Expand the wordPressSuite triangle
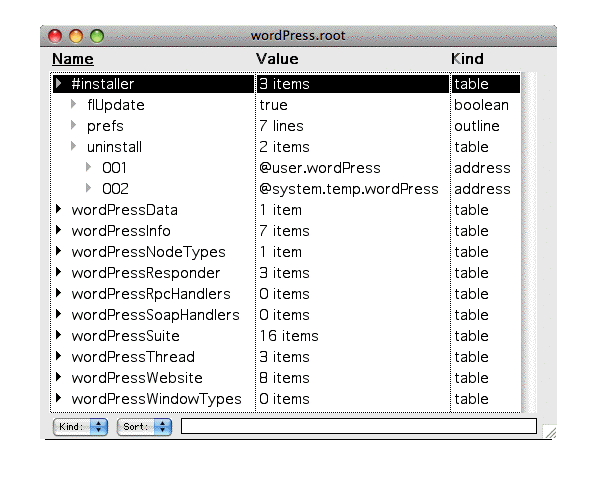Viewport: 597px width, 494px height. [x=59, y=335]
